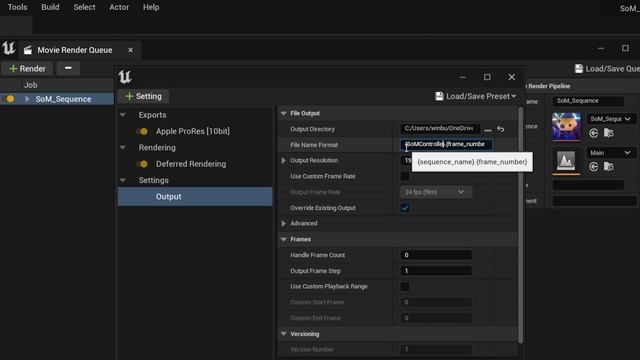Collapse the Exports category

(x=123, y=115)
